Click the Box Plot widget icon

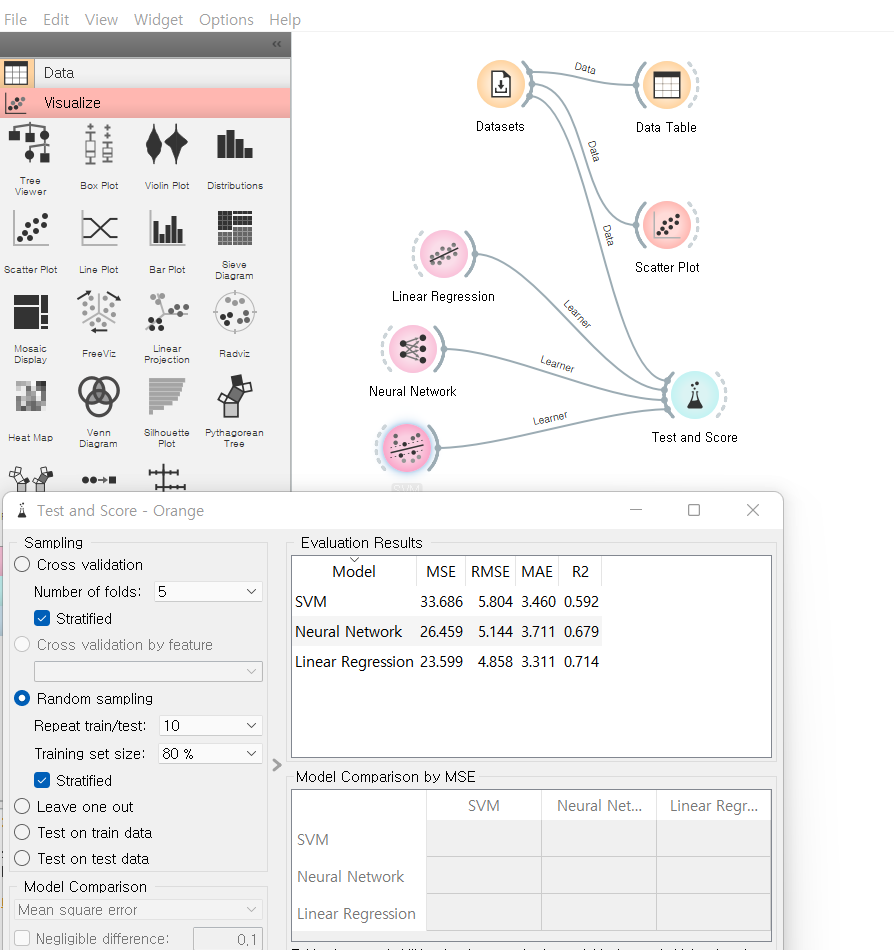tap(99, 146)
